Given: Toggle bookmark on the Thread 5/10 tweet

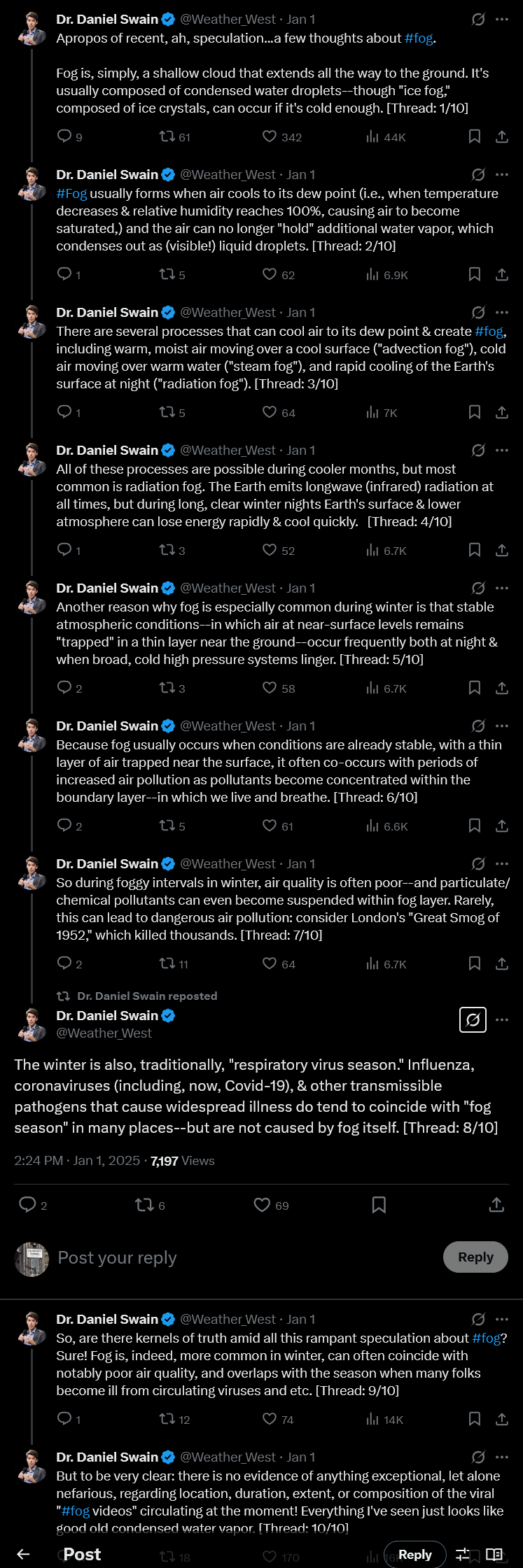Looking at the screenshot, I should coord(474,688).
